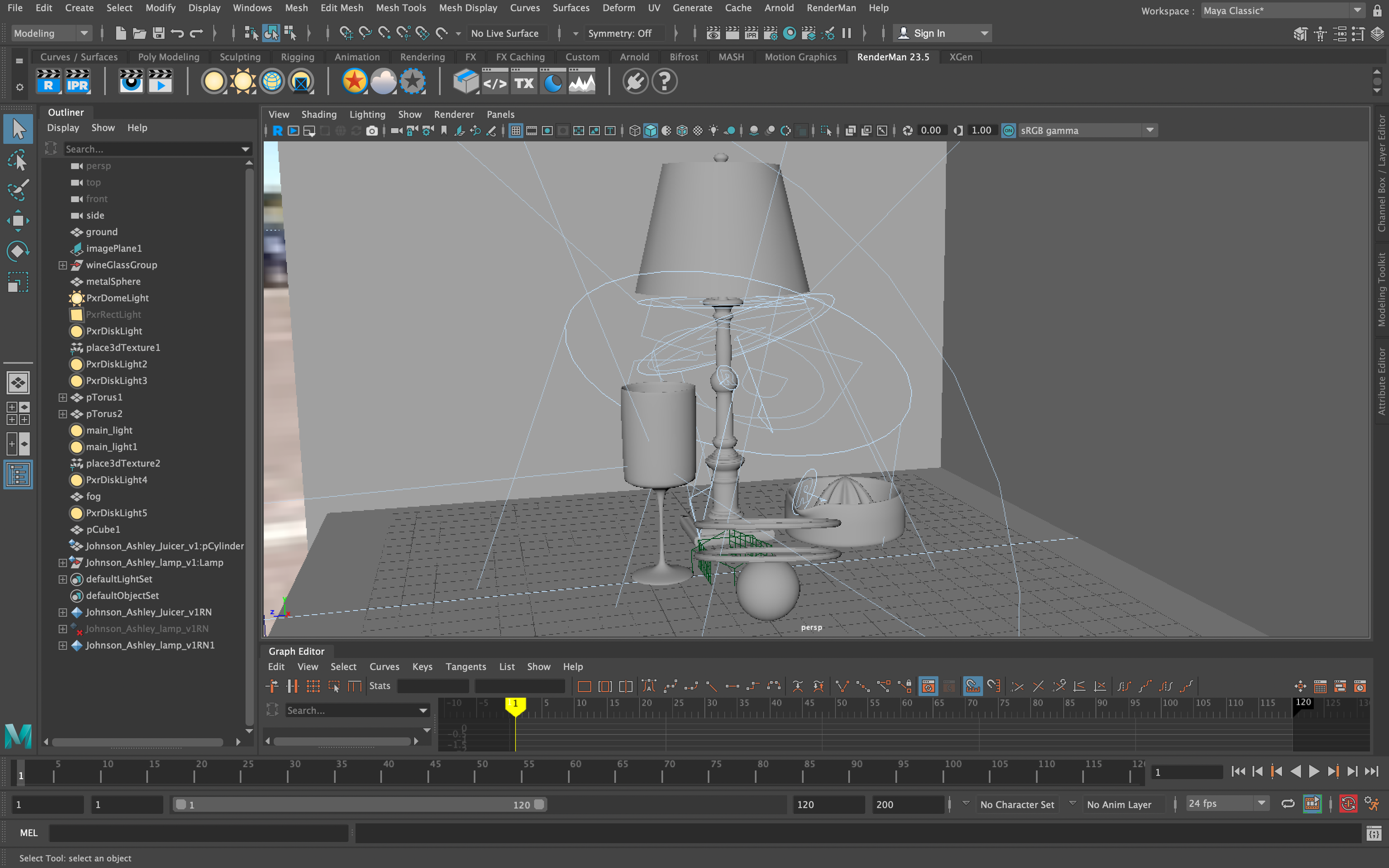Screen dimensions: 1389x868
Task: Click the viewport snapshot camera icon
Action: click(x=372, y=131)
